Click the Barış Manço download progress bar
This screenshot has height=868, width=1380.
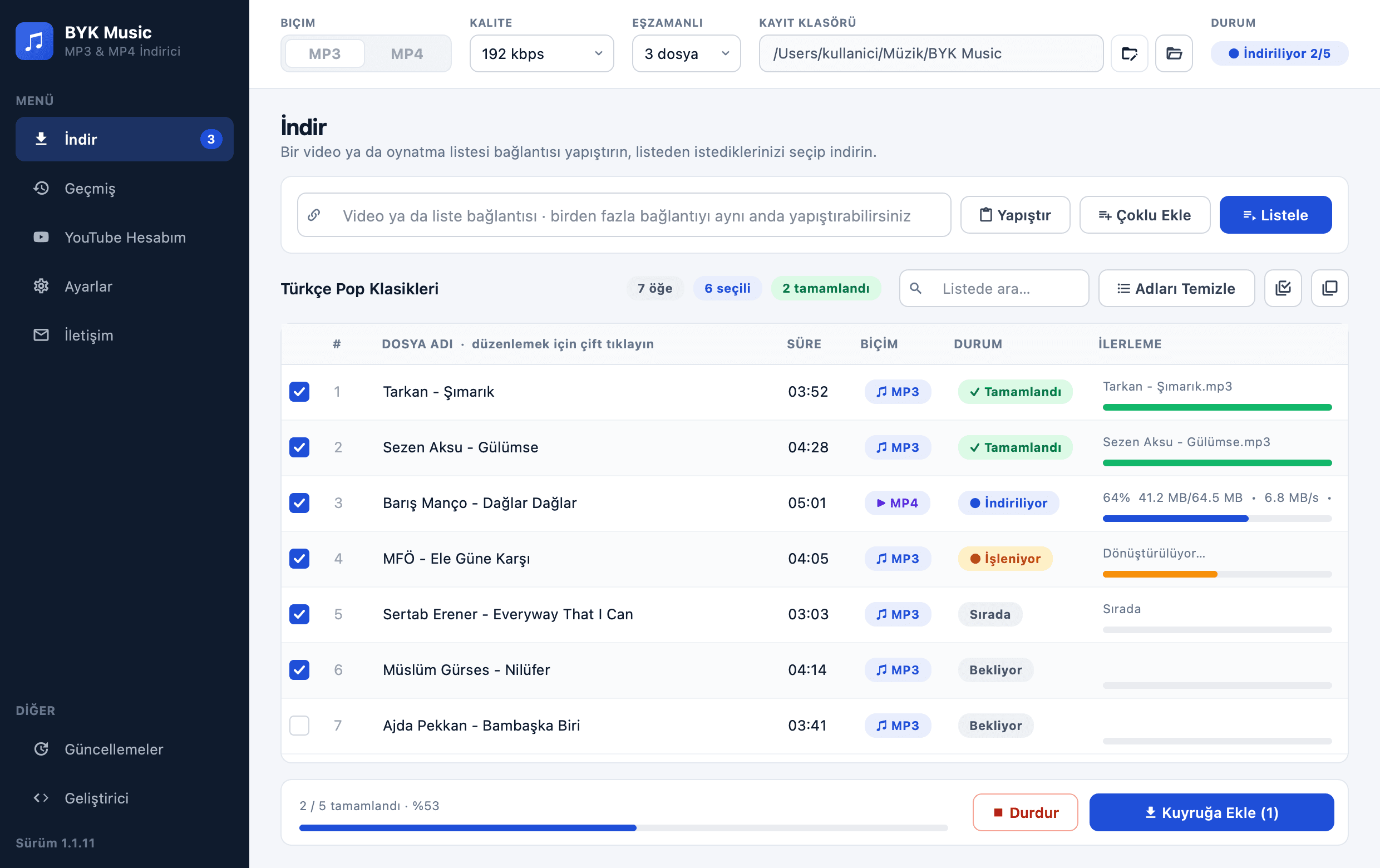click(x=1216, y=519)
